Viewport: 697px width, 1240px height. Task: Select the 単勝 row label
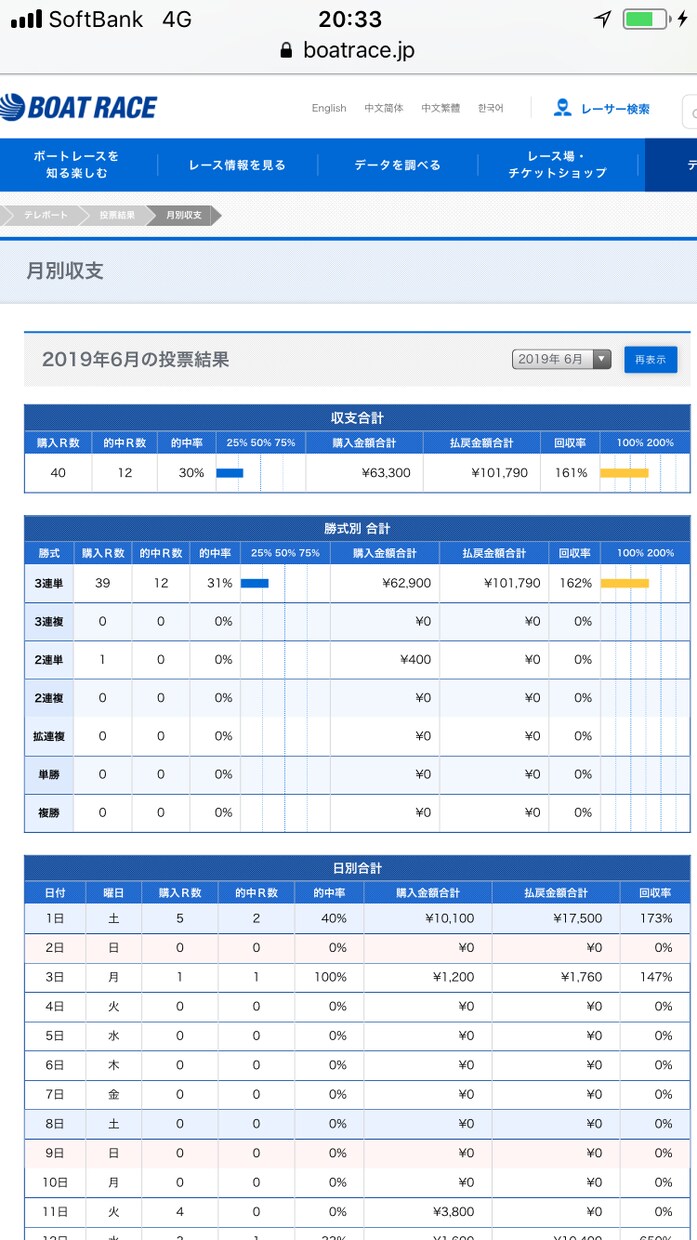[49, 774]
